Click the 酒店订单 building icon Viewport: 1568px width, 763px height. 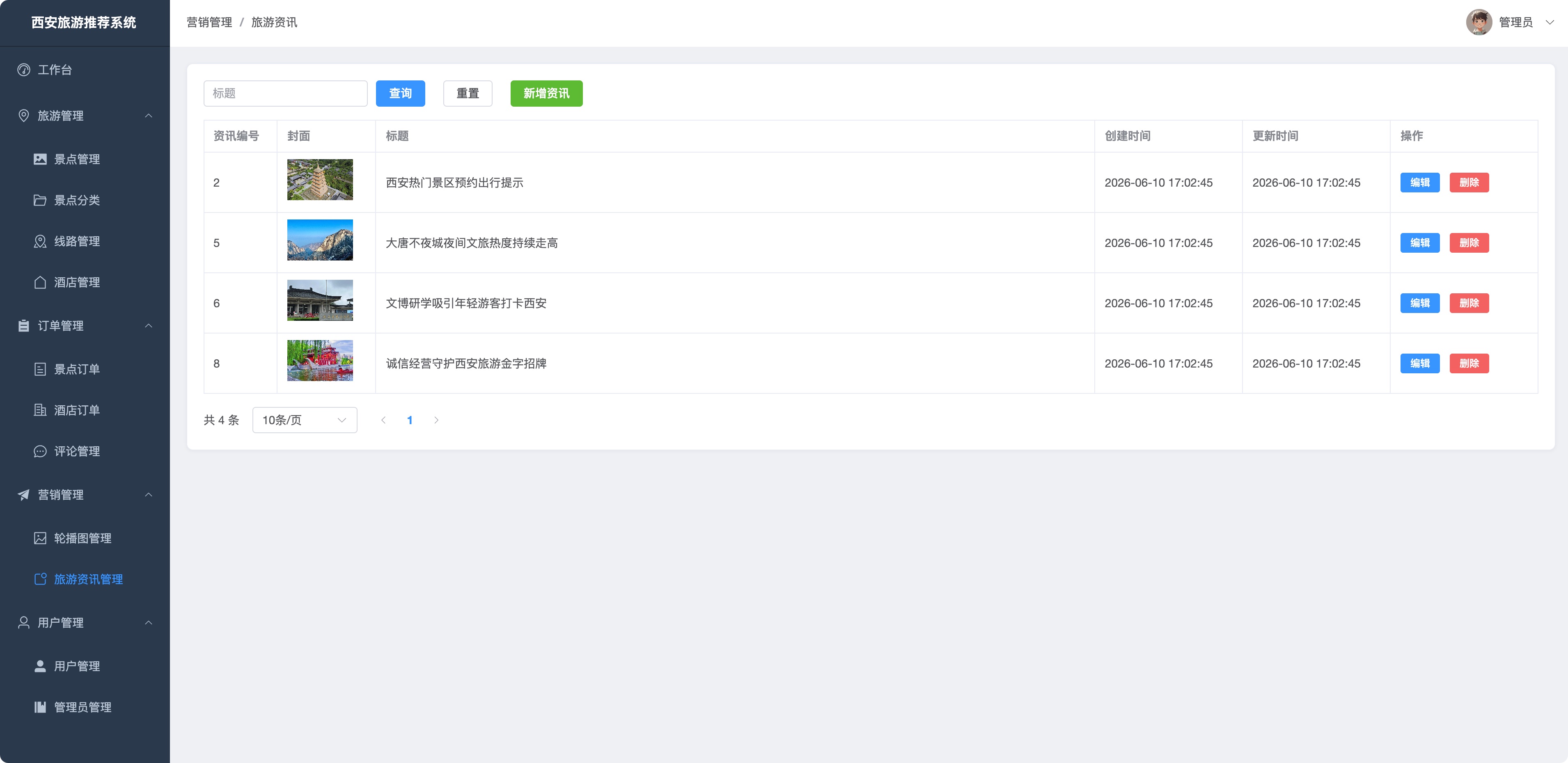tap(40, 410)
